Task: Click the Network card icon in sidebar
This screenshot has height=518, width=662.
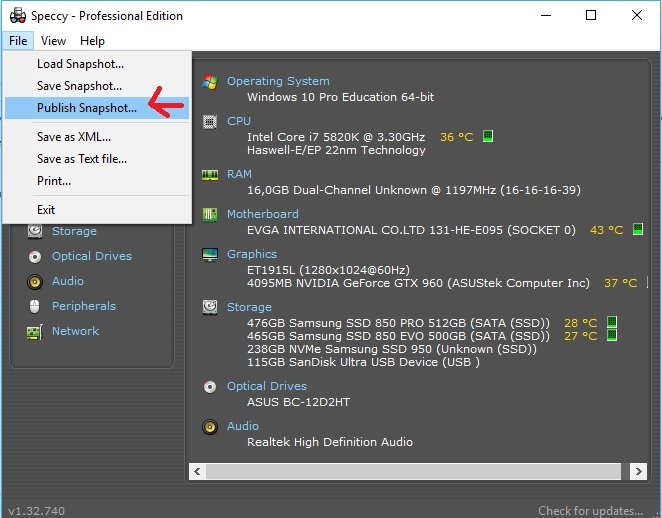Action: pyautogui.click(x=35, y=332)
